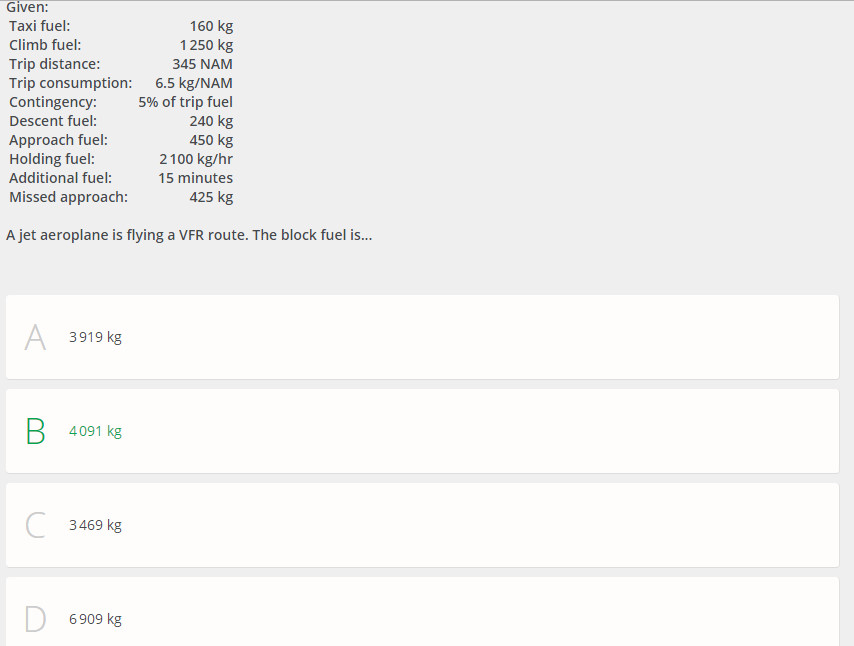Click the green letter B icon
The height and width of the screenshot is (646, 854).
pyautogui.click(x=35, y=431)
